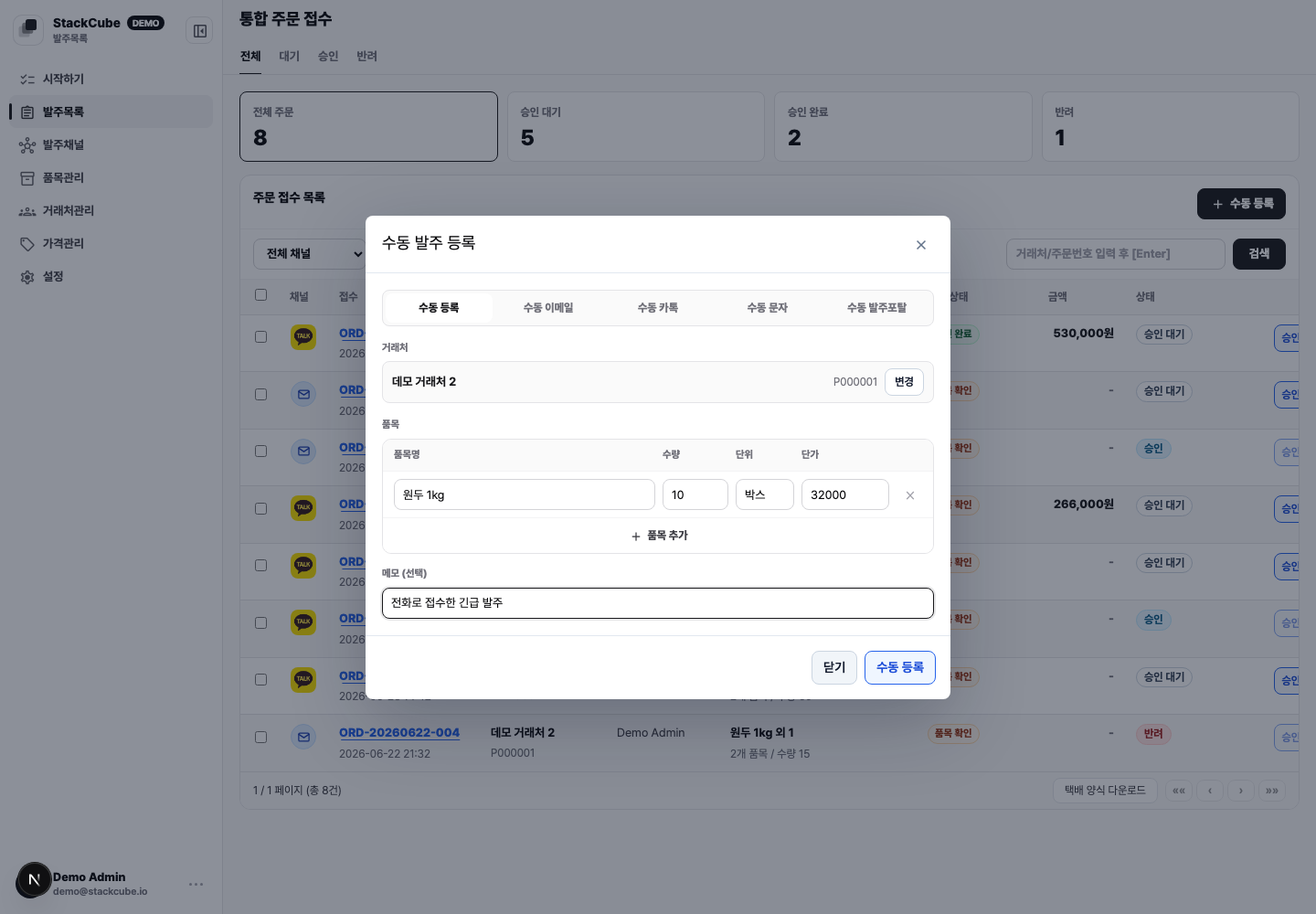The image size is (1316, 914).
Task: Collapse the sidebar with panel toggle icon
Action: [x=199, y=31]
